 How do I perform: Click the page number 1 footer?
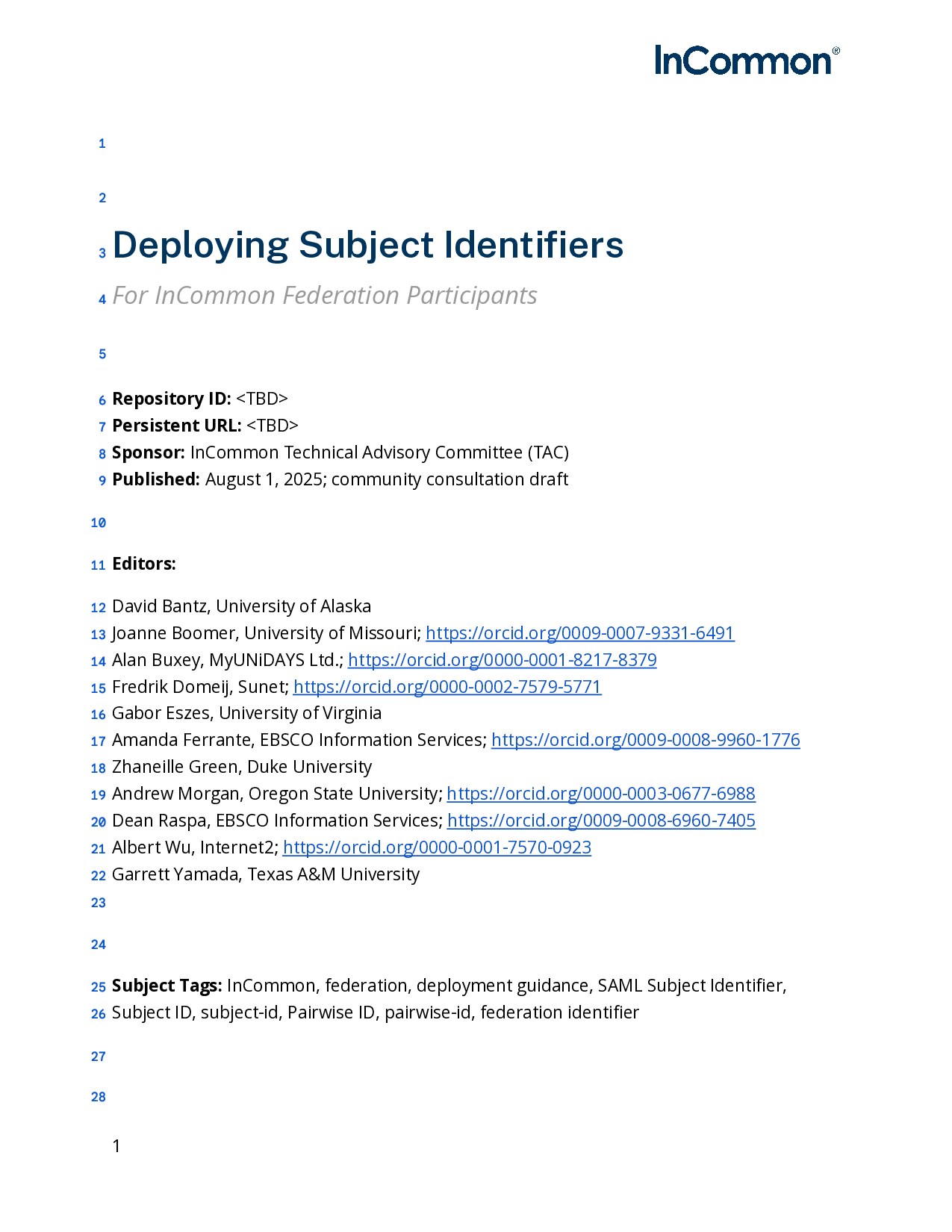pos(116,1146)
